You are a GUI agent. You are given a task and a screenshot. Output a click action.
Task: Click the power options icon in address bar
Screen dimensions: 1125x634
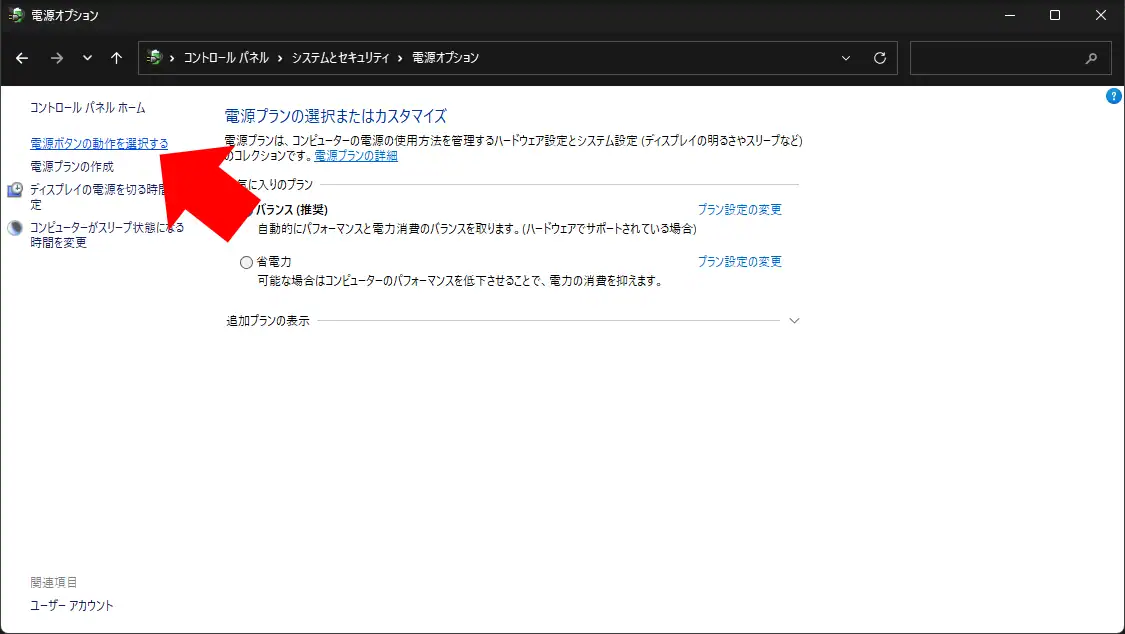[154, 58]
